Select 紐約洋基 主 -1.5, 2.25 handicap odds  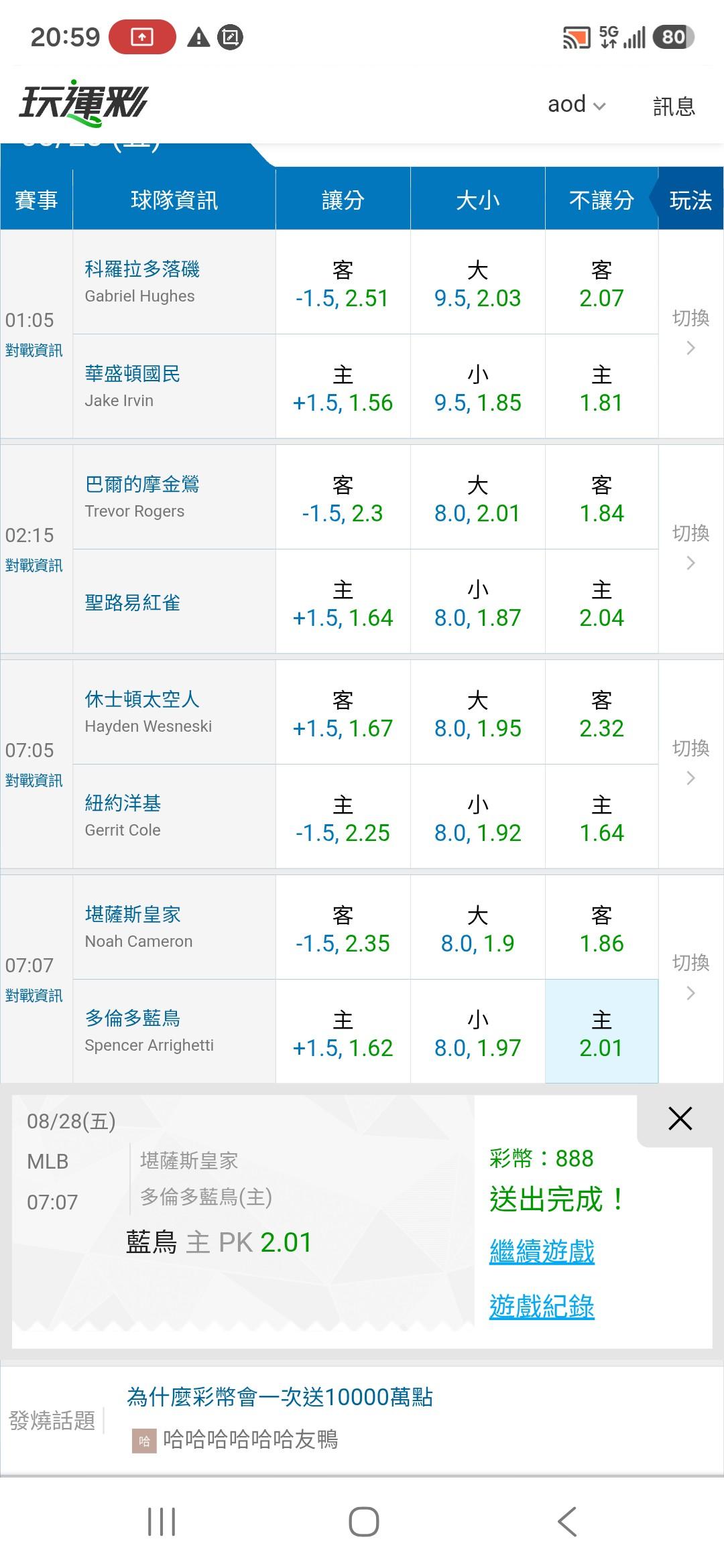click(x=343, y=817)
